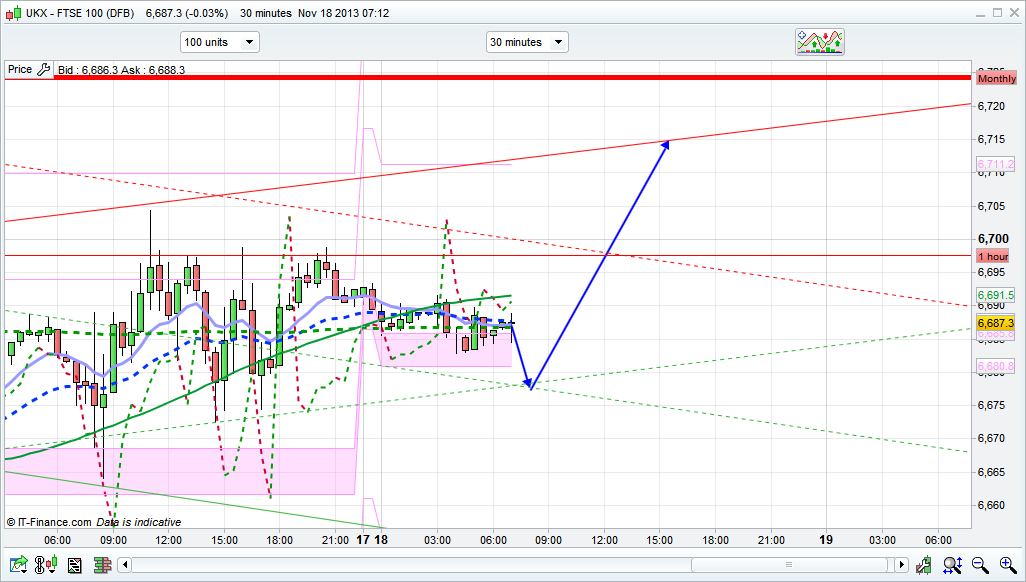Expand the 30 minutes timeframe dropdown
The image size is (1026, 582).
tap(527, 42)
